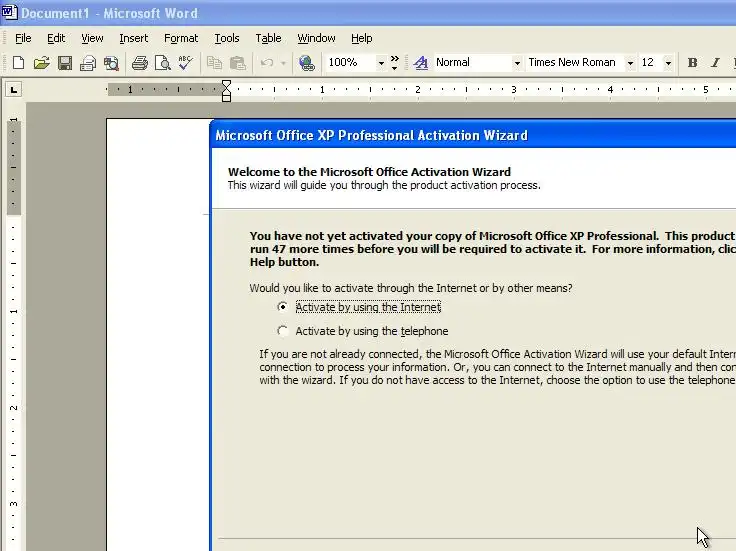
Task: Open the 100% zoom dropdown
Action: 381,62
